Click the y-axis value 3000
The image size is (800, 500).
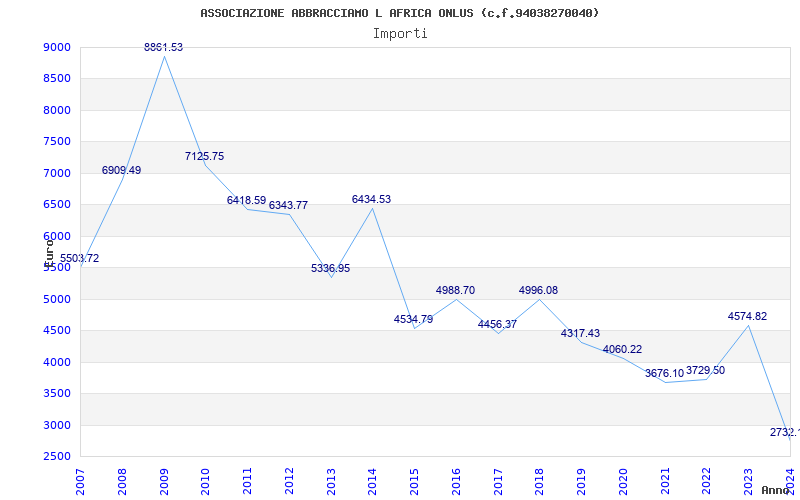(57, 426)
